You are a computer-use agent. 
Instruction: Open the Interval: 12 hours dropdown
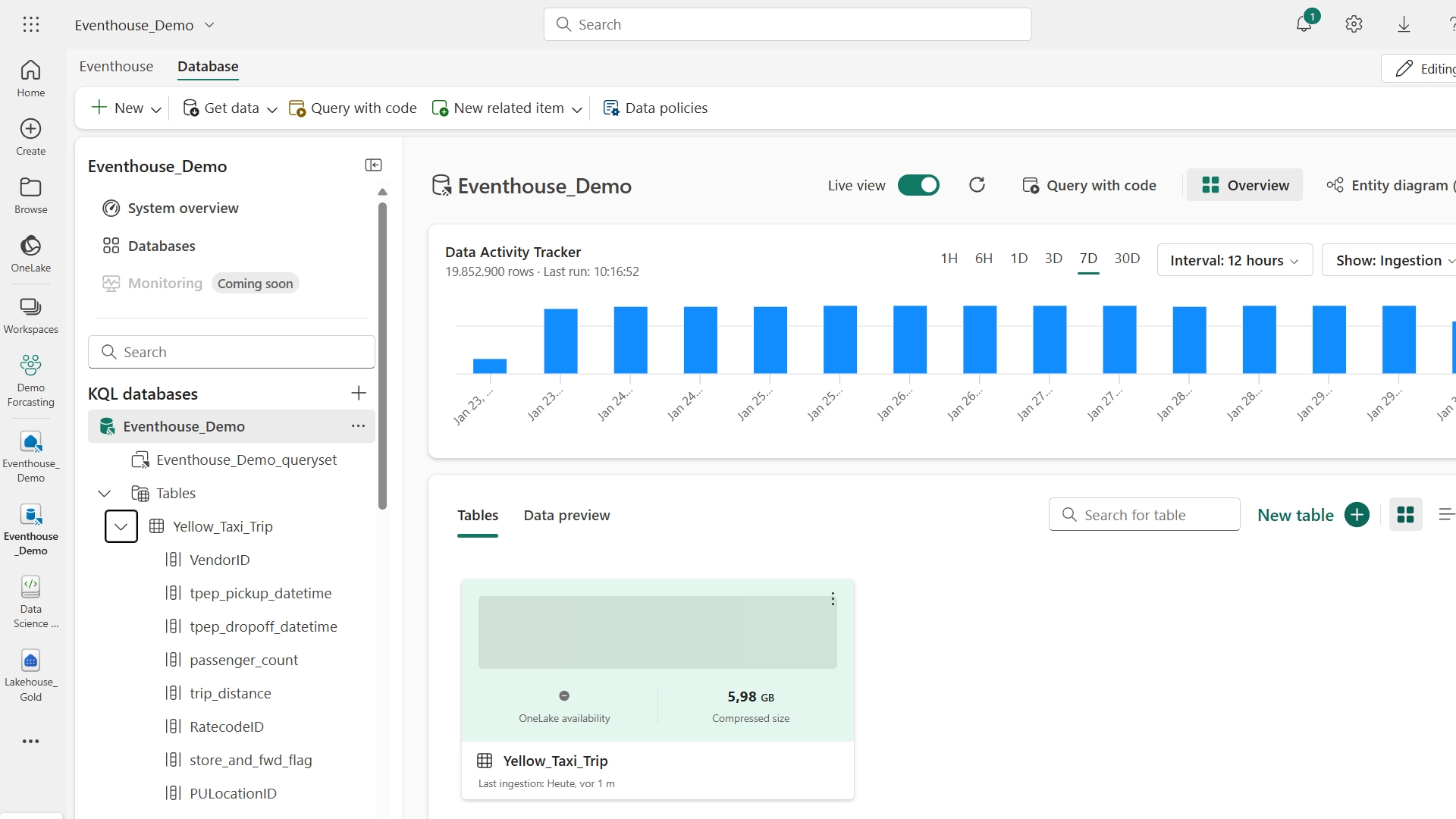1235,260
